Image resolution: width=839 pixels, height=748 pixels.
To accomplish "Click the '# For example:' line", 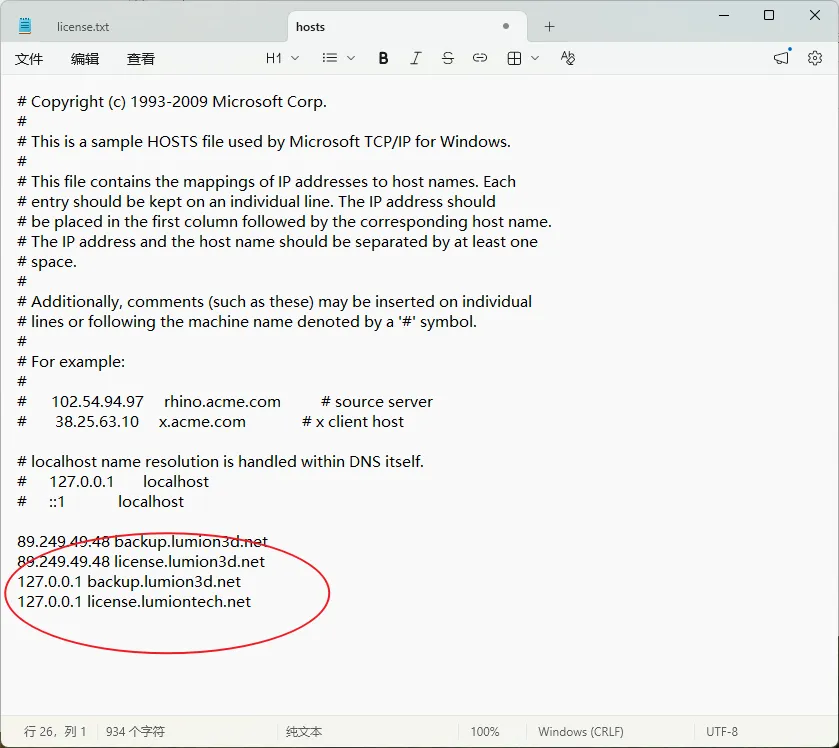I will click(71, 362).
